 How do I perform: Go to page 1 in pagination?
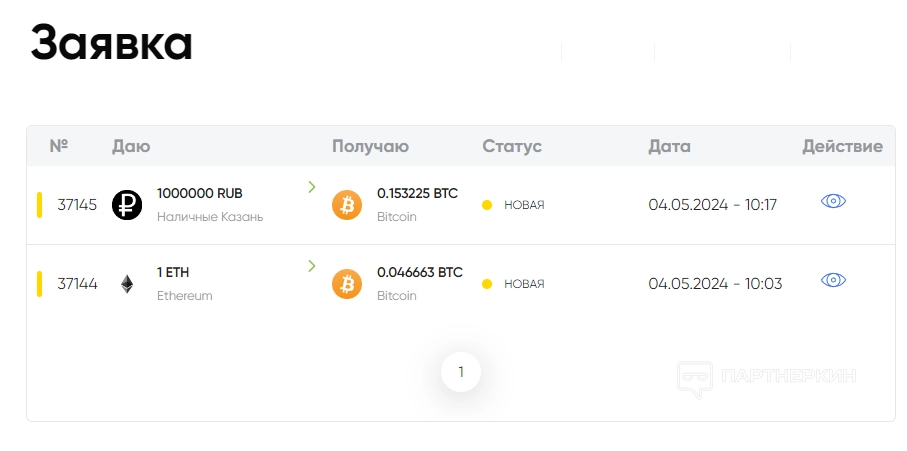(461, 372)
